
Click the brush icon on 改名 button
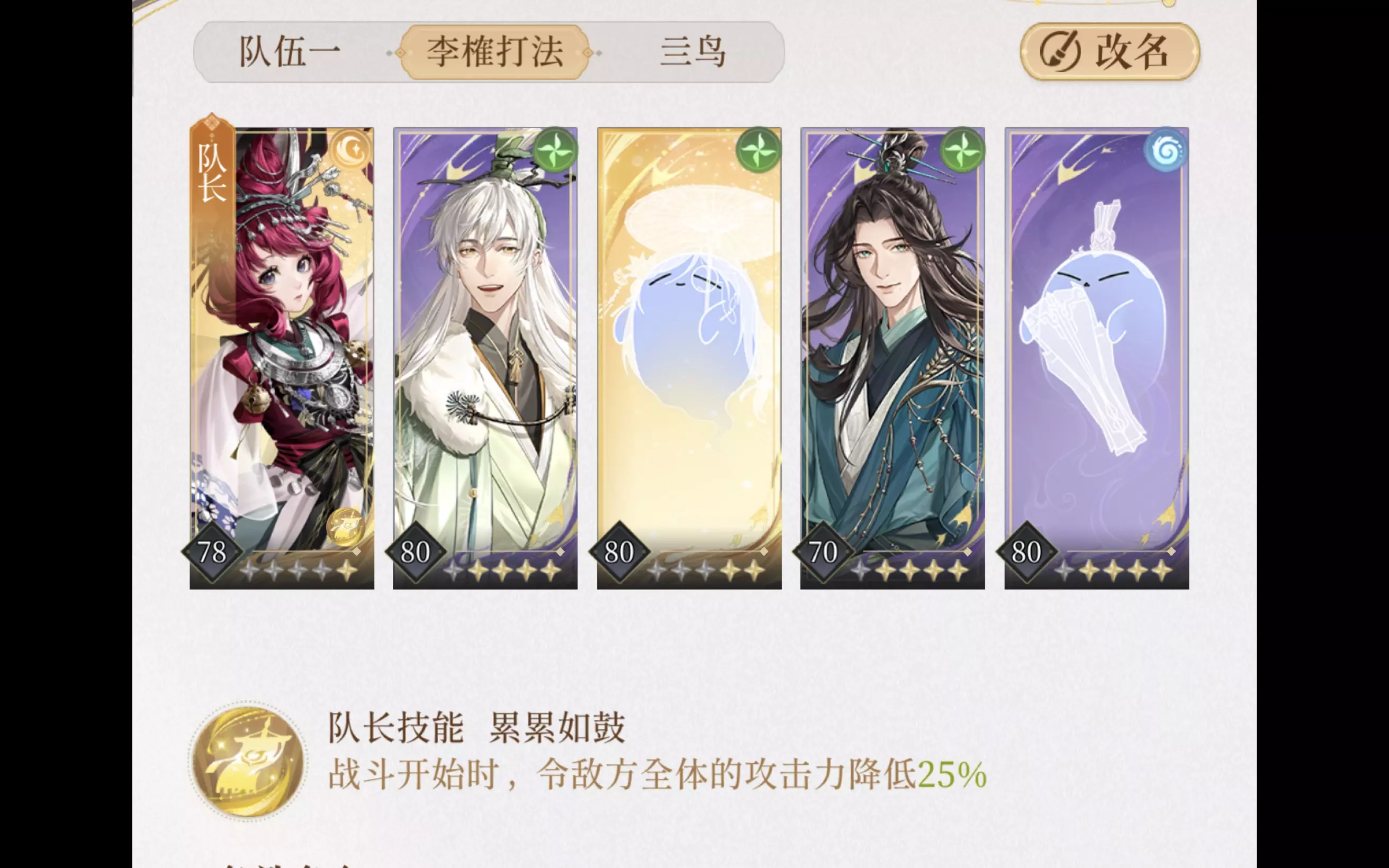pyautogui.click(x=1060, y=52)
